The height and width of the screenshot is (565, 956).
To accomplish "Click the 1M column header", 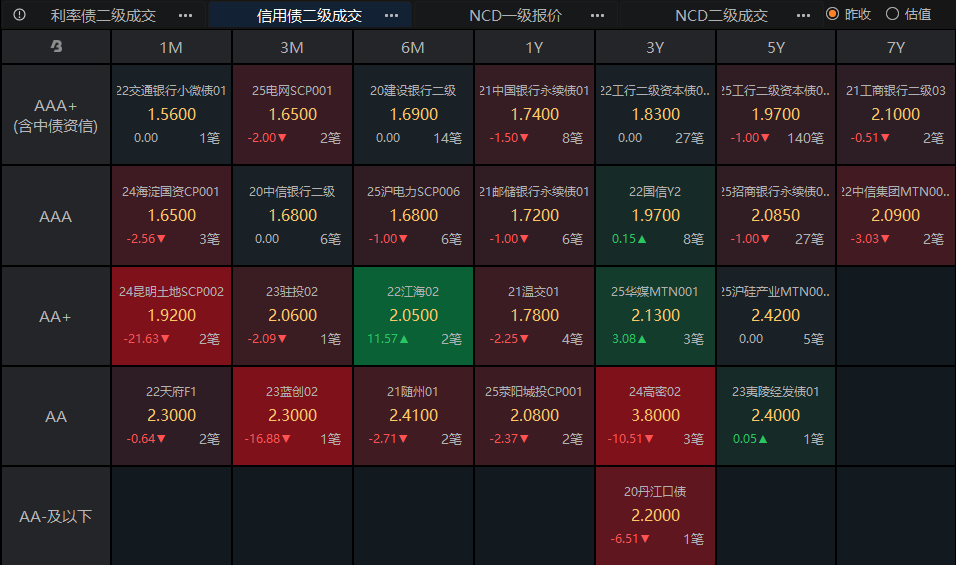I will (171, 47).
